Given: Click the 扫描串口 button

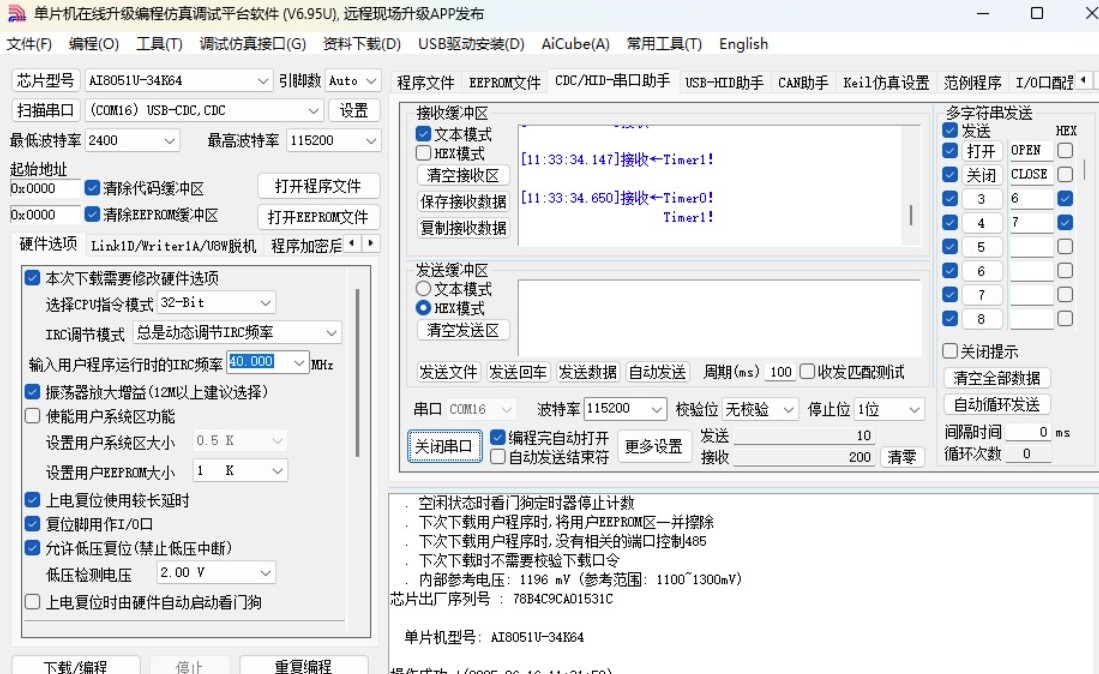Looking at the screenshot, I should click(x=46, y=110).
